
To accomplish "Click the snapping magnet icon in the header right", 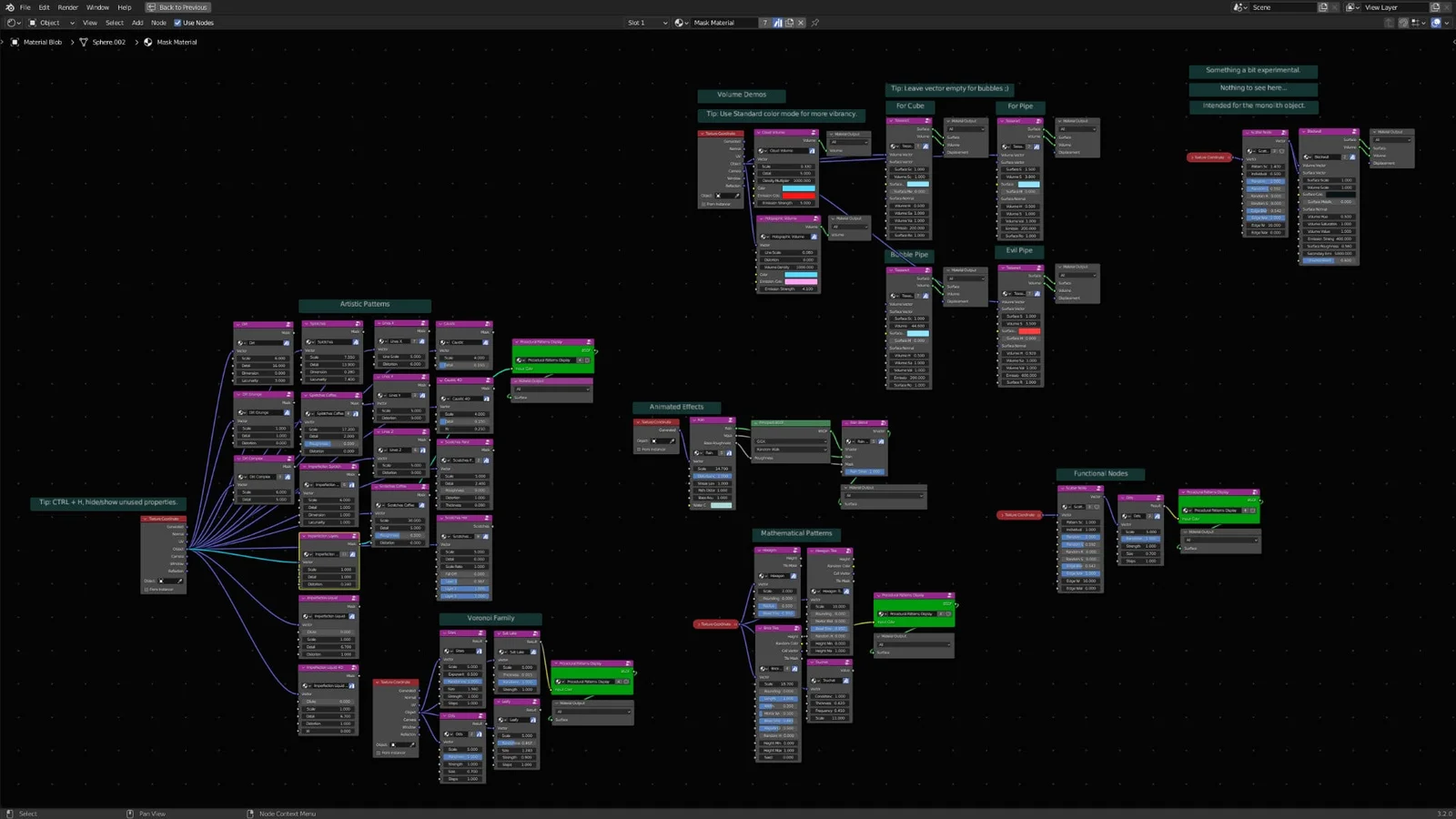I will pyautogui.click(x=1404, y=23).
